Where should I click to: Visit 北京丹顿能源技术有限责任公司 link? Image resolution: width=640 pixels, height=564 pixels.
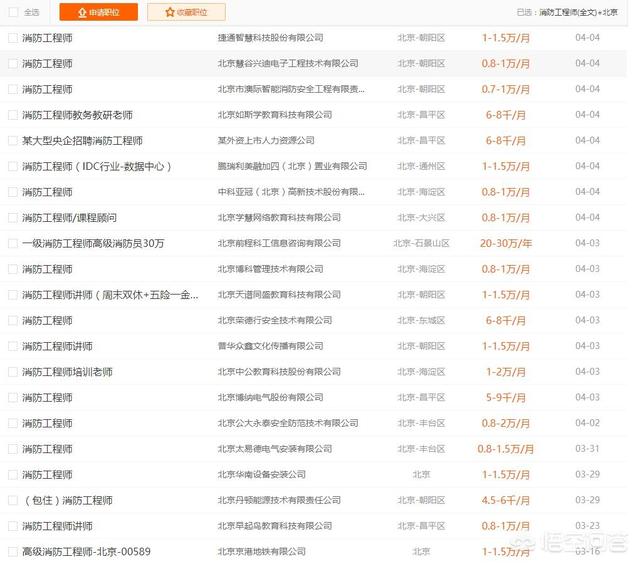pos(279,500)
